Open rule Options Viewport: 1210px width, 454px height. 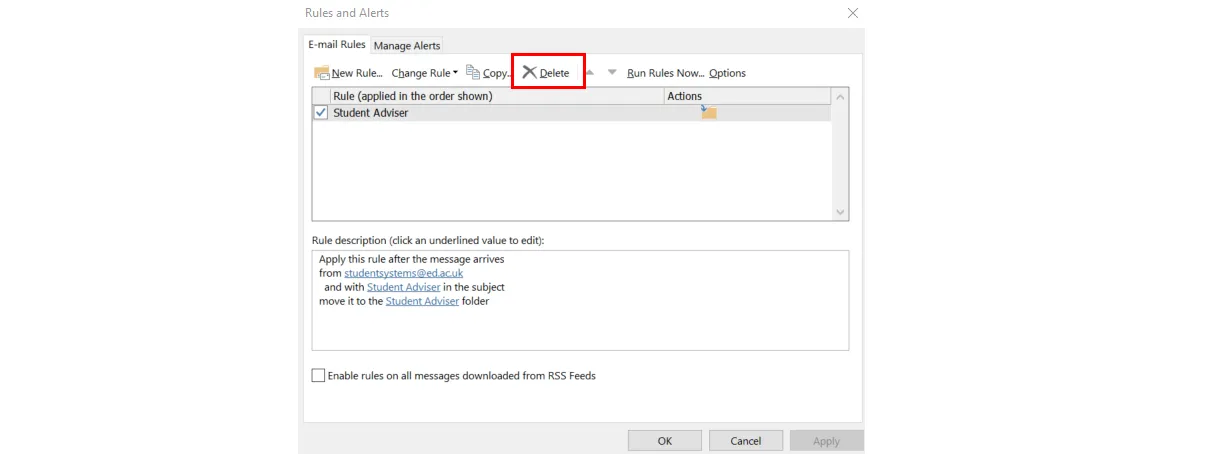(728, 73)
